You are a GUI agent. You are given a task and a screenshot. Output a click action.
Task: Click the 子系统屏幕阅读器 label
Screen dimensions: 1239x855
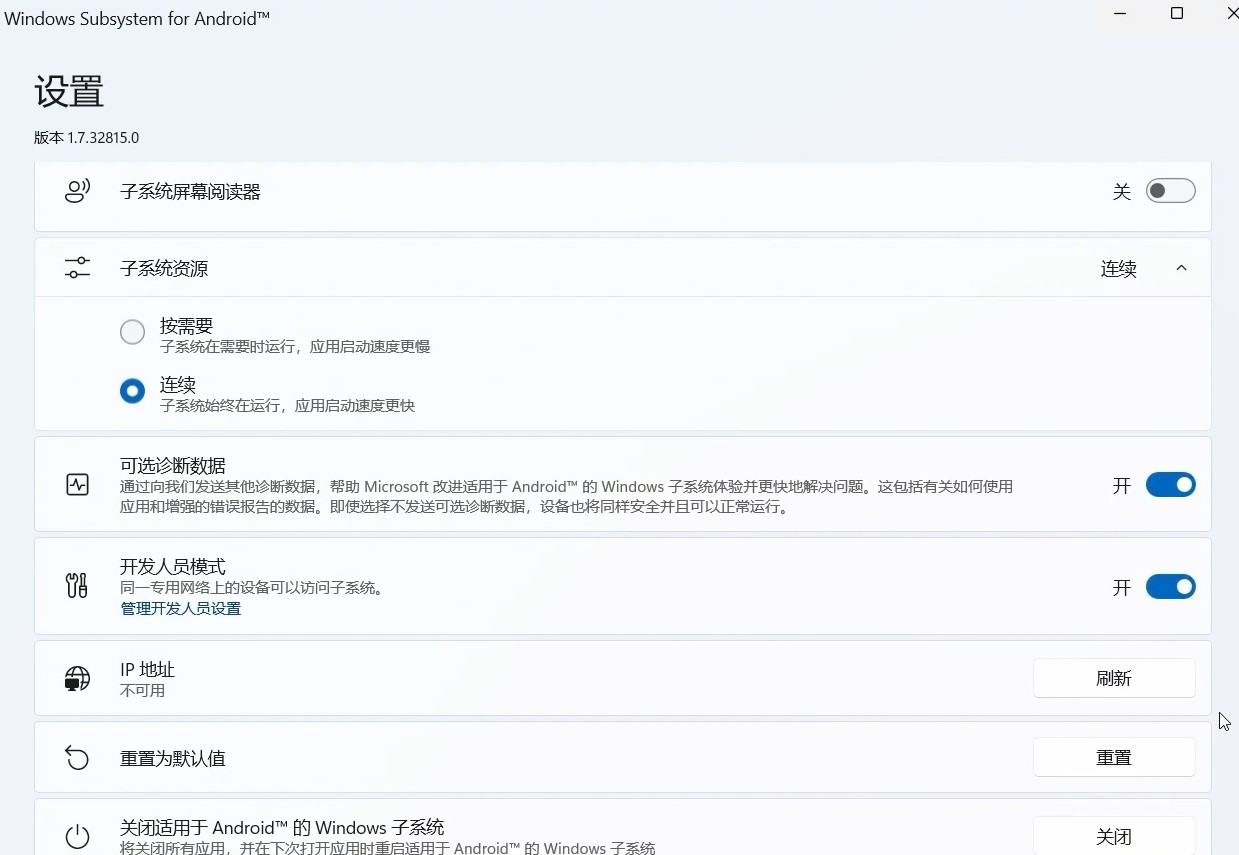click(190, 191)
